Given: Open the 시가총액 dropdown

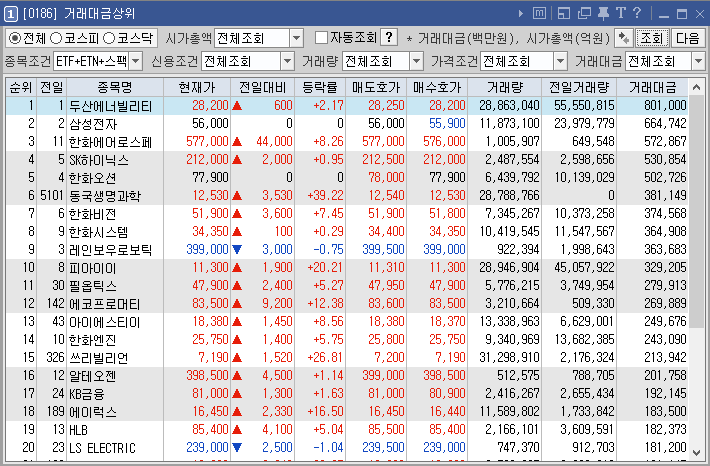Looking at the screenshot, I should tap(297, 38).
